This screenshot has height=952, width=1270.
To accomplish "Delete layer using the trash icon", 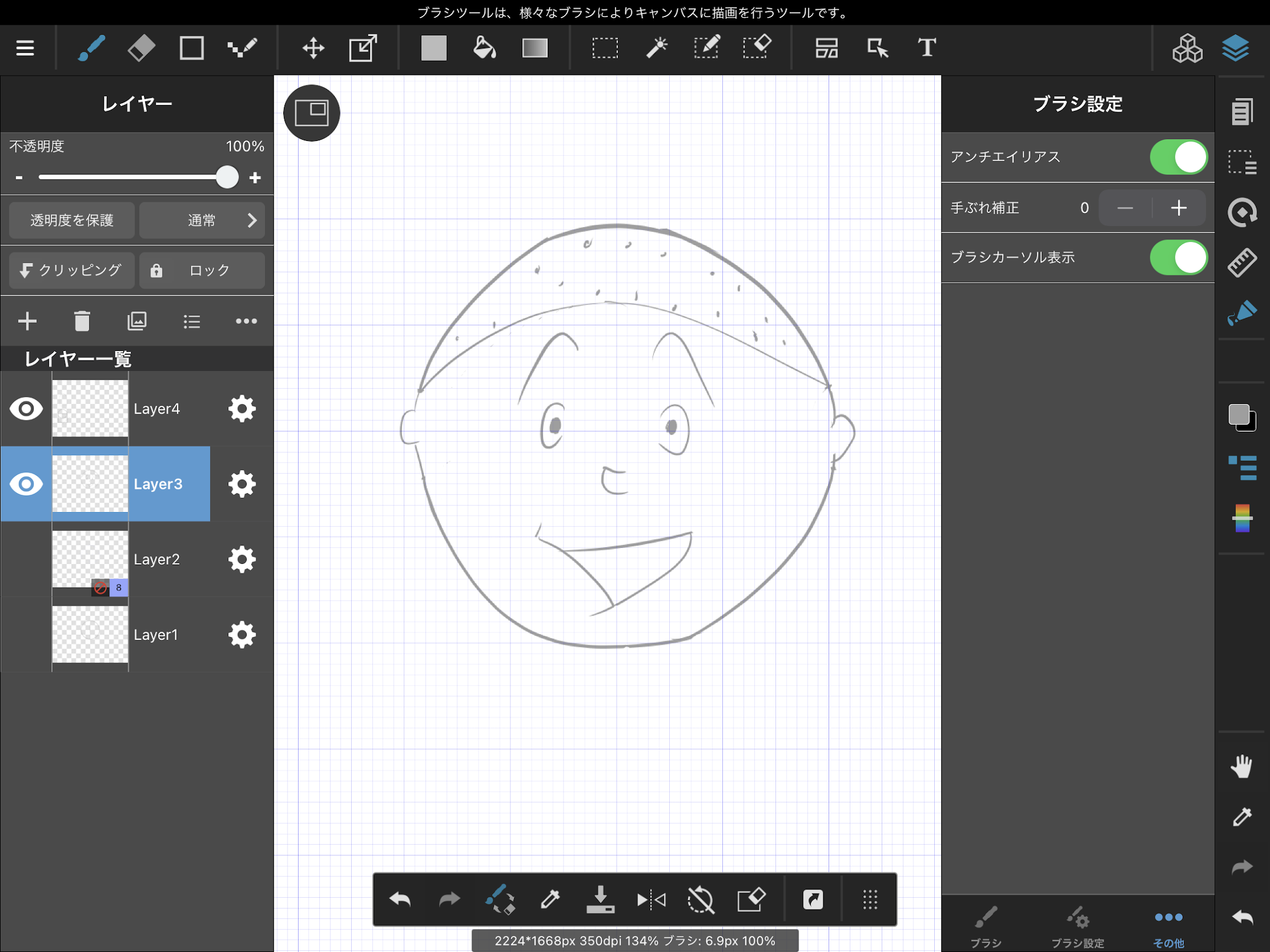I will point(82,321).
